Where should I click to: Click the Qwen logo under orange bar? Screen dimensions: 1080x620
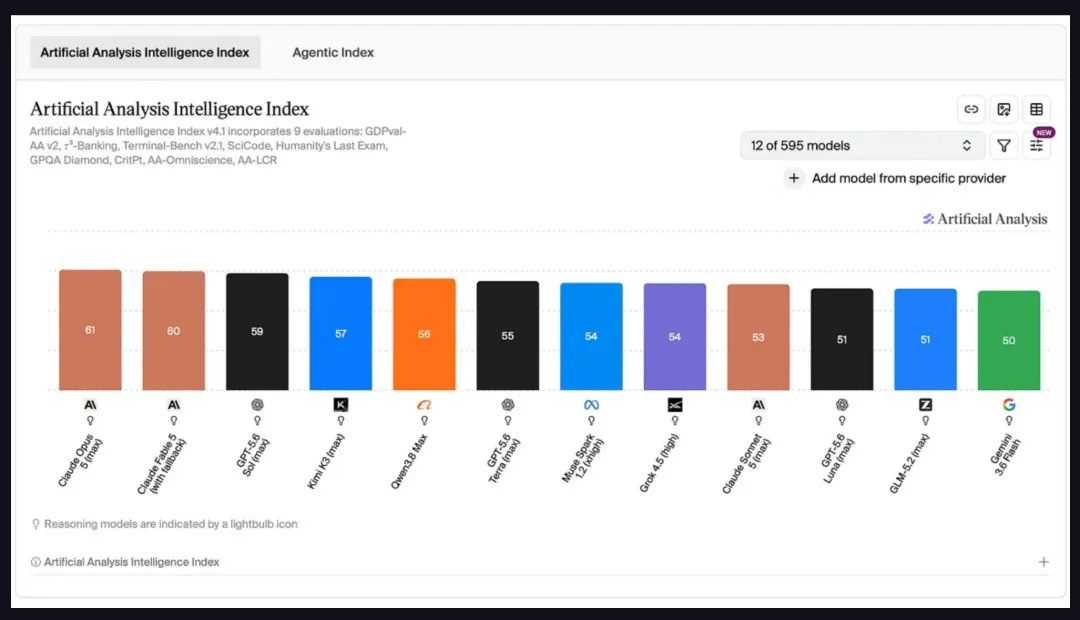click(424, 404)
